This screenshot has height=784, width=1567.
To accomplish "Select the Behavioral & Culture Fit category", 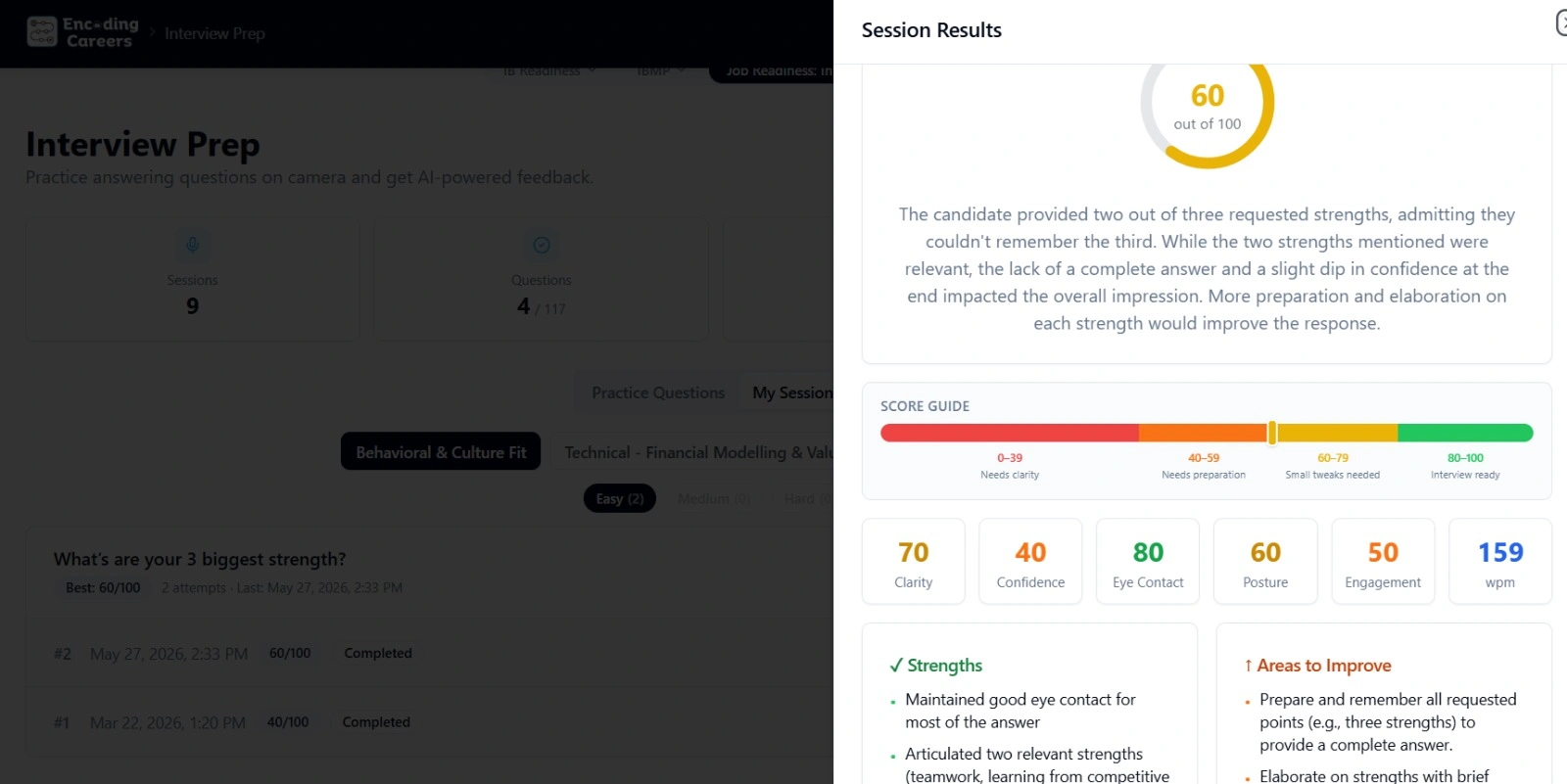I will pyautogui.click(x=441, y=452).
